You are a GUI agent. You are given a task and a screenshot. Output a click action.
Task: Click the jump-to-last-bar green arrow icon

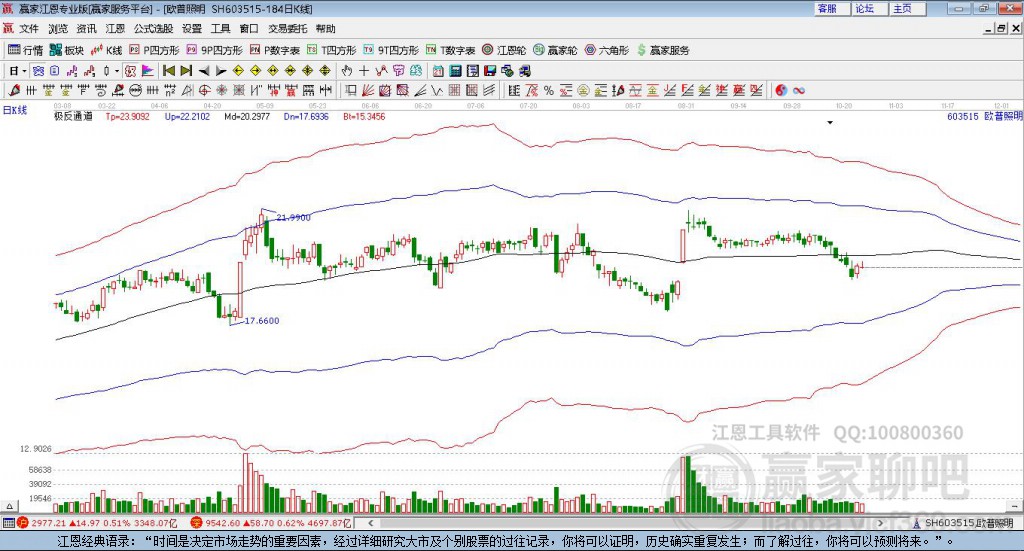[x=186, y=71]
